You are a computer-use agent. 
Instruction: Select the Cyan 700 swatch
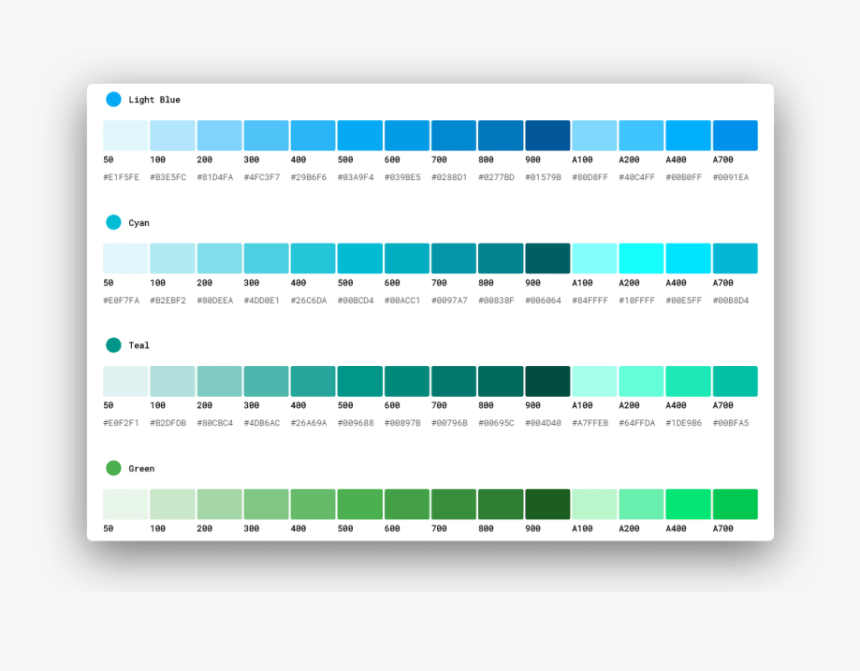[452, 257]
